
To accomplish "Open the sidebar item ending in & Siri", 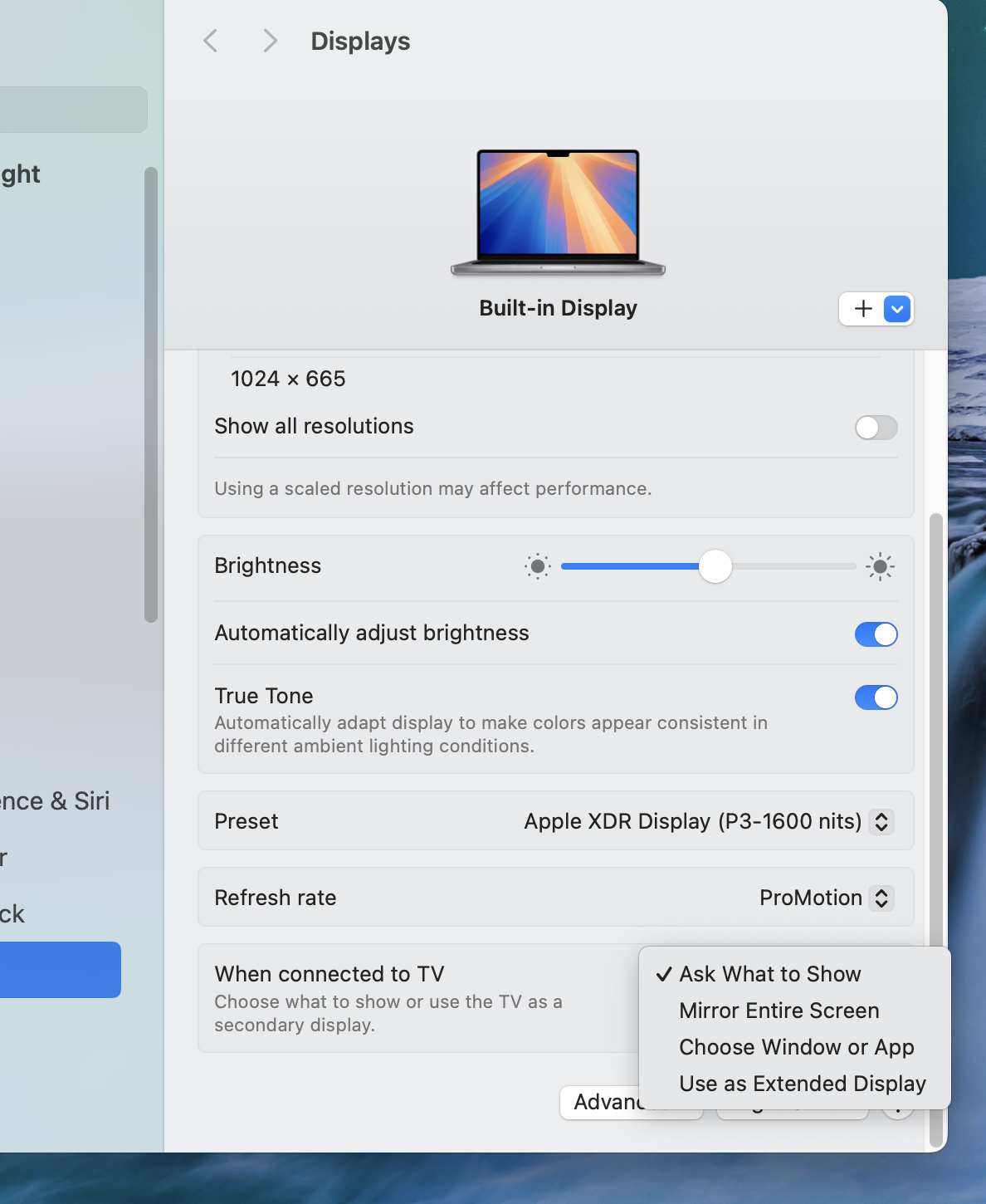I will [55, 800].
